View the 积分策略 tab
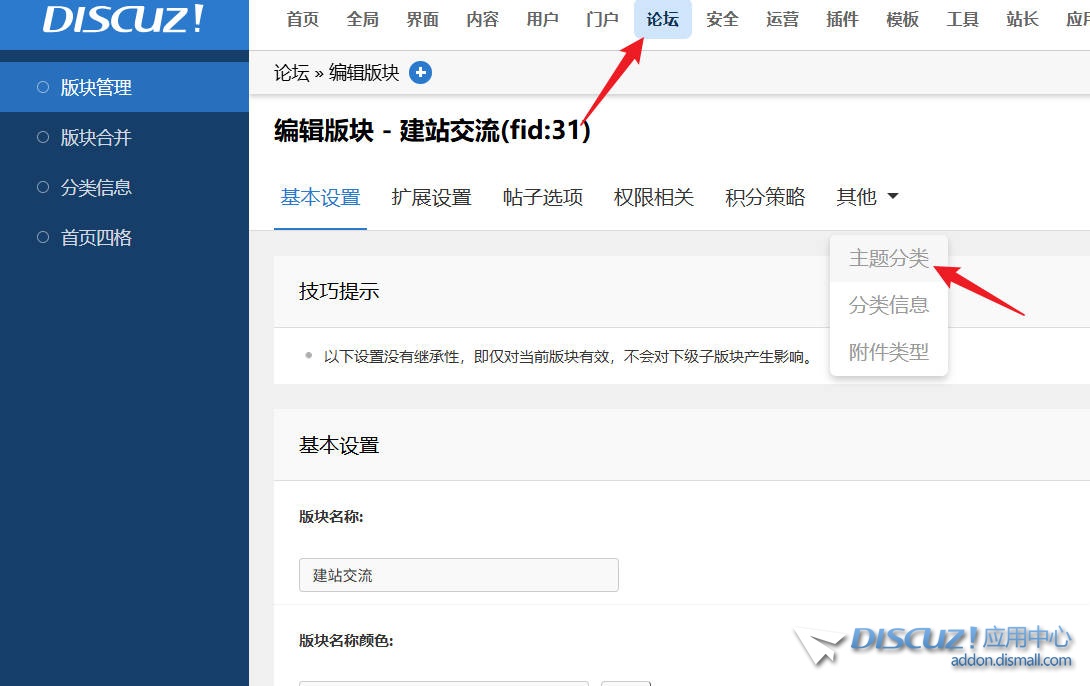This screenshot has width=1090, height=686. 764,197
